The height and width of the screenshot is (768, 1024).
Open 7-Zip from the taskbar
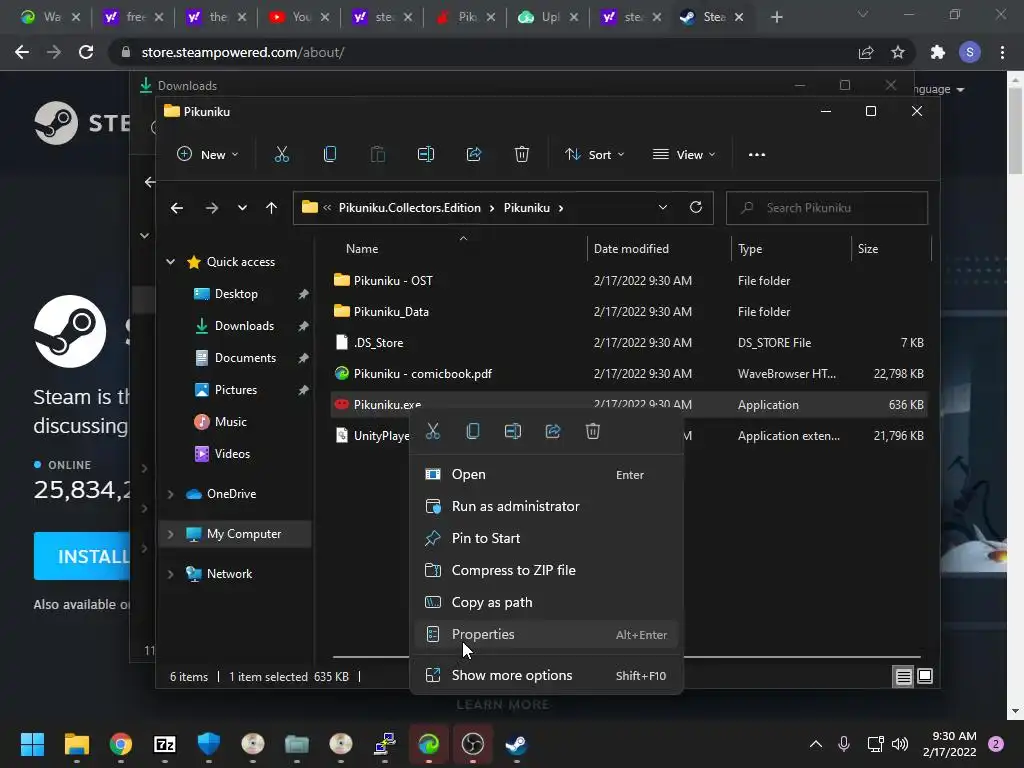(x=165, y=744)
